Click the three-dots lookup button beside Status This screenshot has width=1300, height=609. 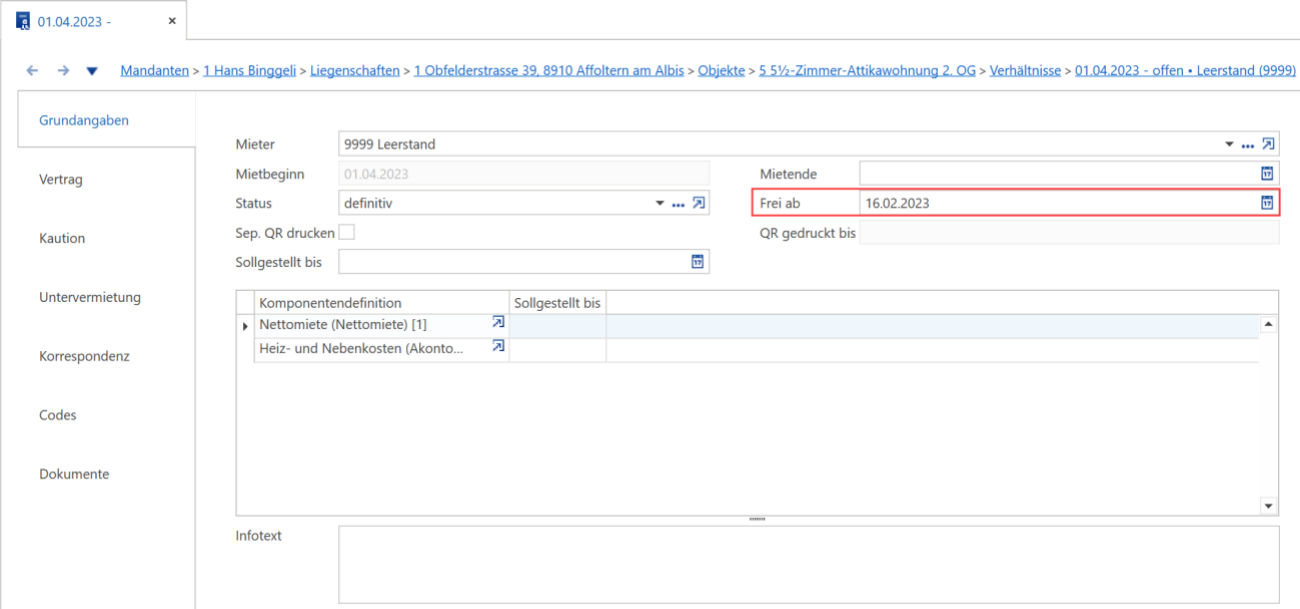678,205
